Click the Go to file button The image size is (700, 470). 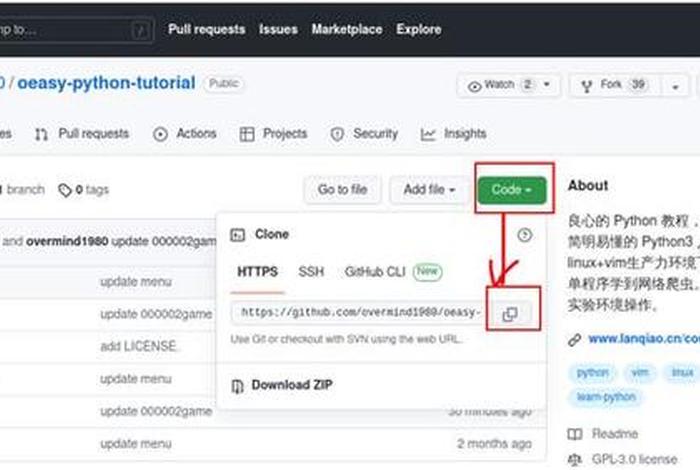click(x=342, y=190)
